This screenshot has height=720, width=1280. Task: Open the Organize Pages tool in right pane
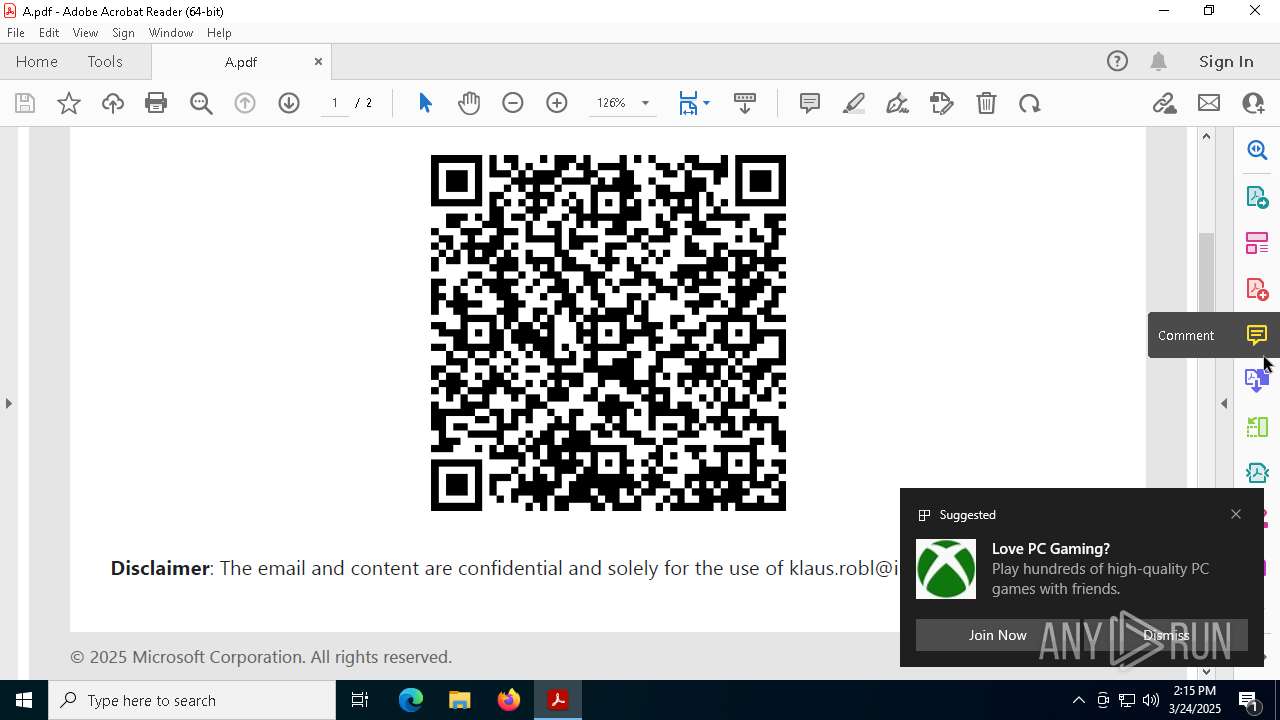click(1257, 243)
